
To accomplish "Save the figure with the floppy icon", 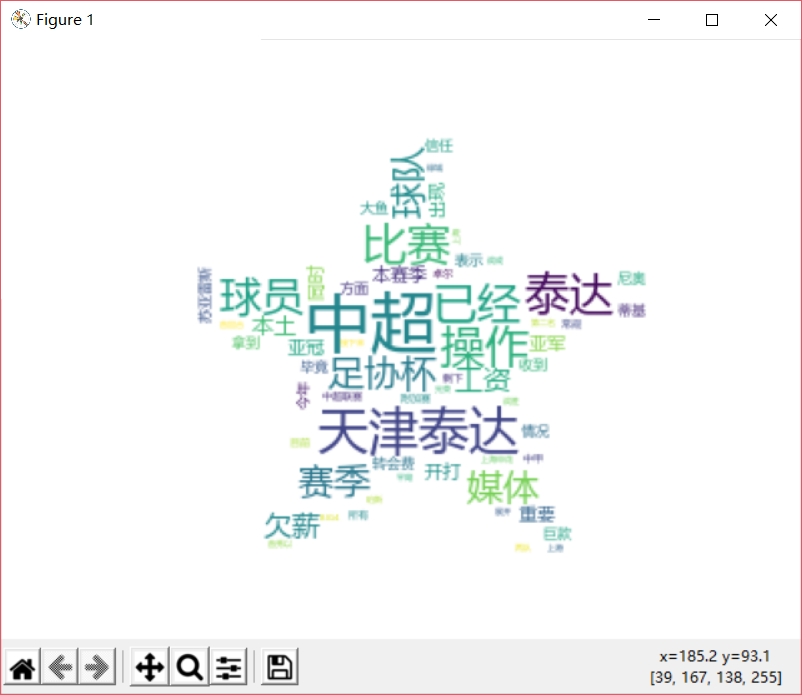I will coord(280,667).
